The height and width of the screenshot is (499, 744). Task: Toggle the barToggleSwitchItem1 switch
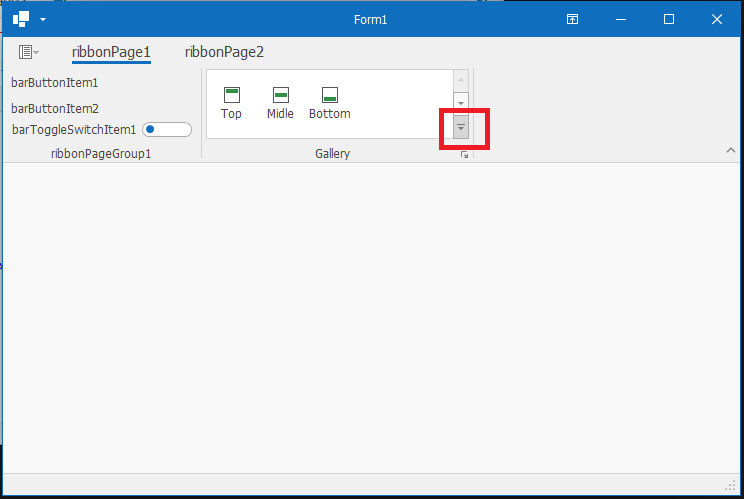pos(167,129)
